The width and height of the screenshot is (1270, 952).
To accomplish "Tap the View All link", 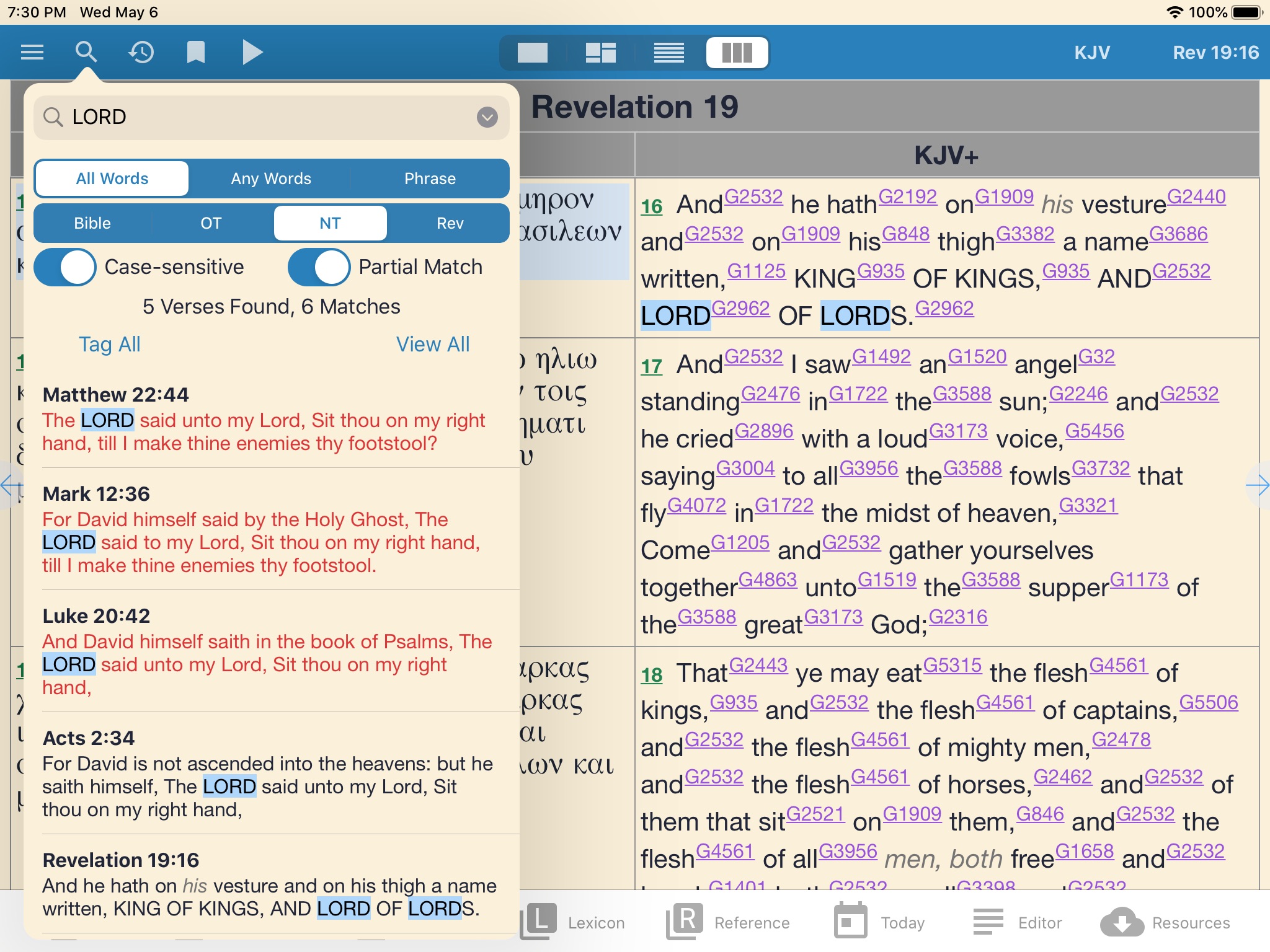I will pyautogui.click(x=433, y=344).
